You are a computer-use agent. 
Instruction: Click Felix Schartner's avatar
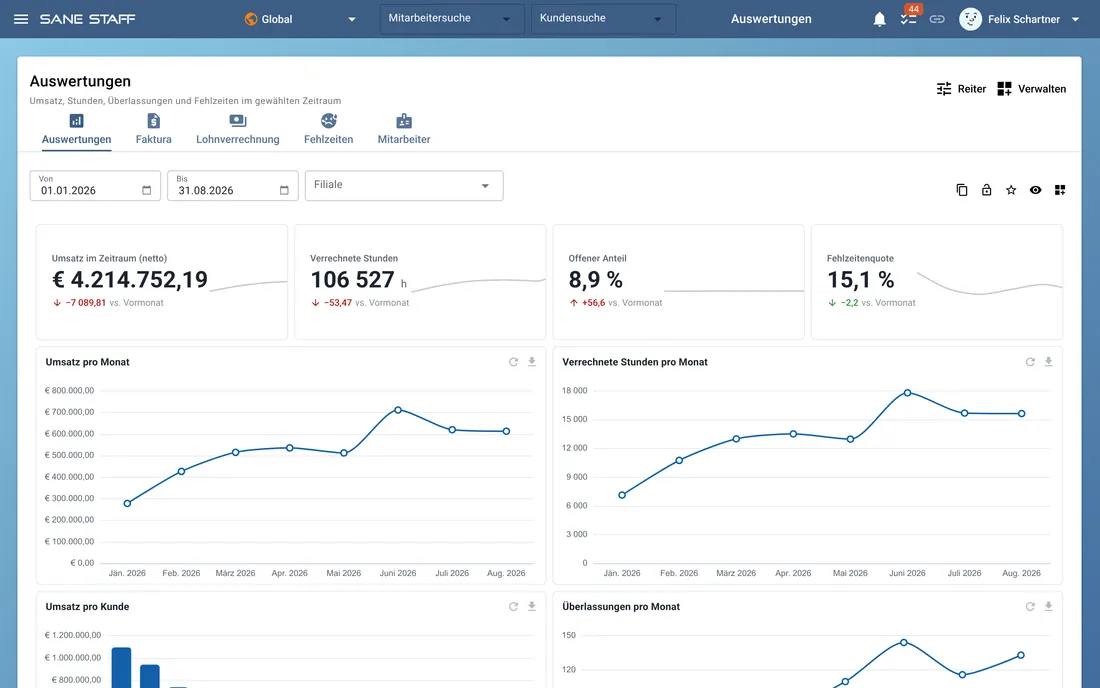pyautogui.click(x=970, y=19)
